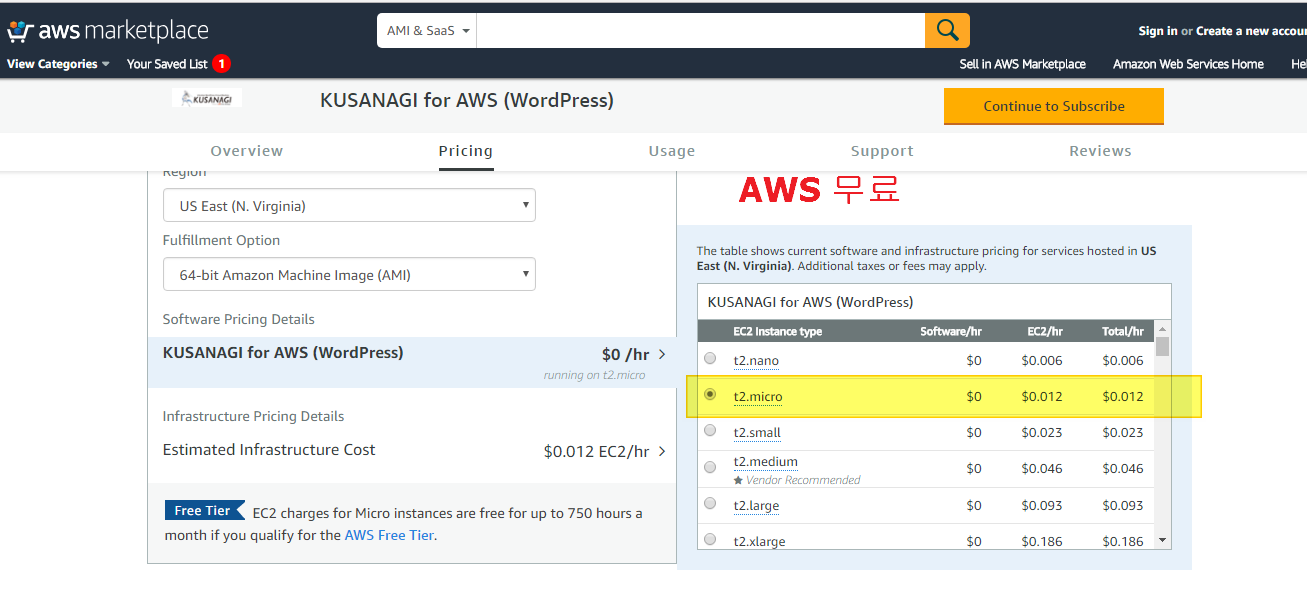The height and width of the screenshot is (604, 1307).
Task: Click the Create a new account link
Action: [x=1251, y=31]
